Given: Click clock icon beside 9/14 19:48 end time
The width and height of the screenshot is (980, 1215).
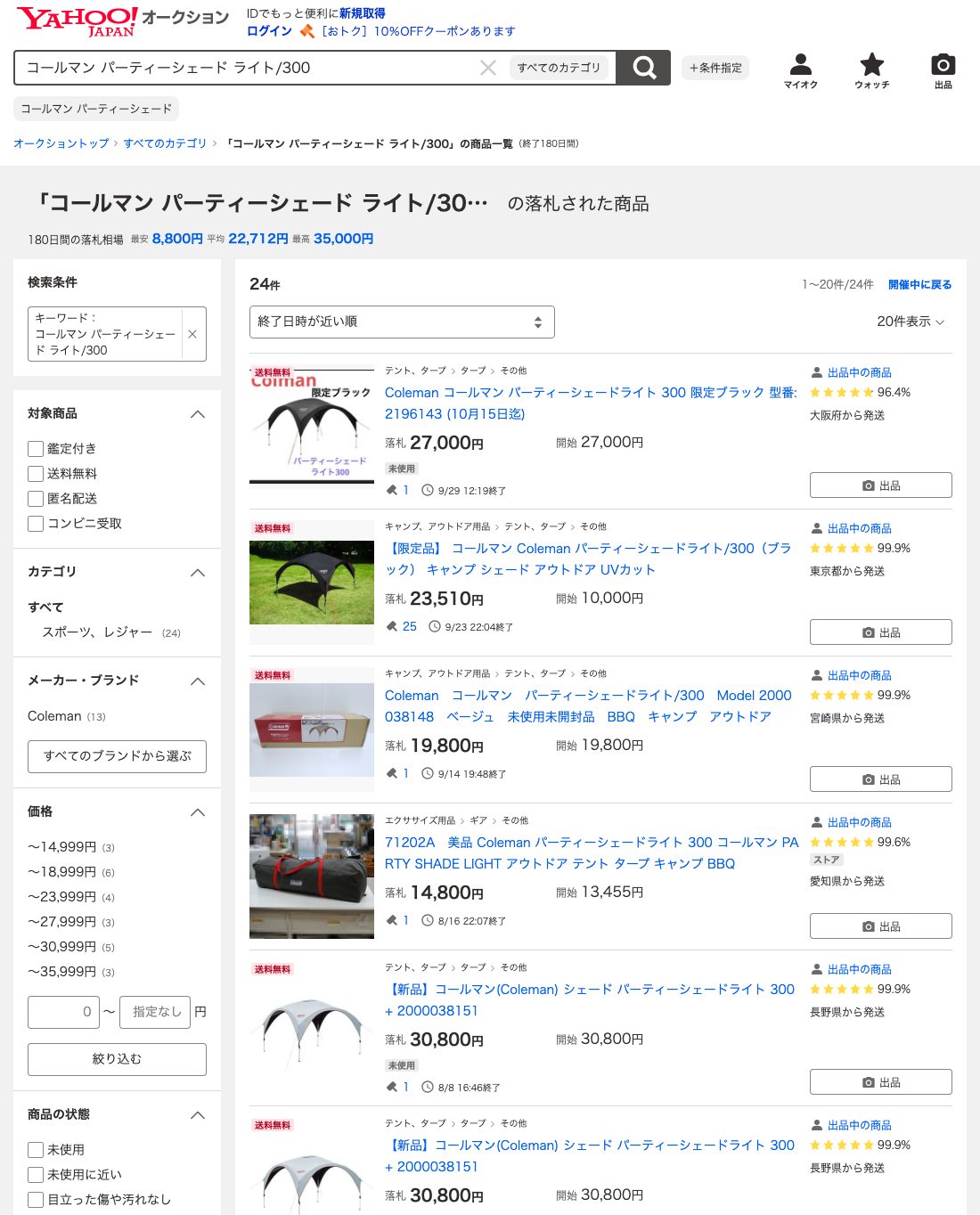Looking at the screenshot, I should 428,773.
